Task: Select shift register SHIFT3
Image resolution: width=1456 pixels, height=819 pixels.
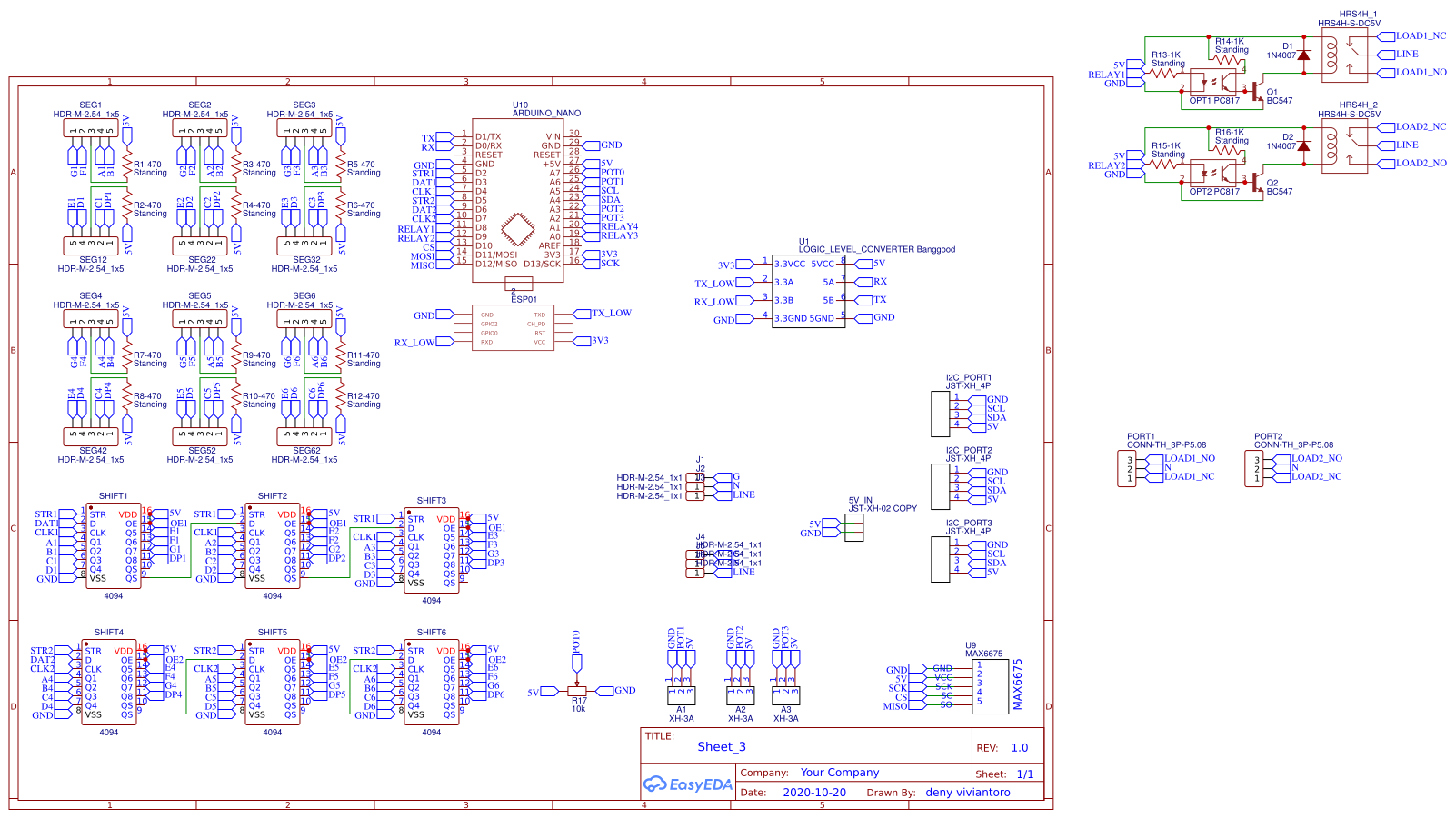Action: (x=432, y=550)
